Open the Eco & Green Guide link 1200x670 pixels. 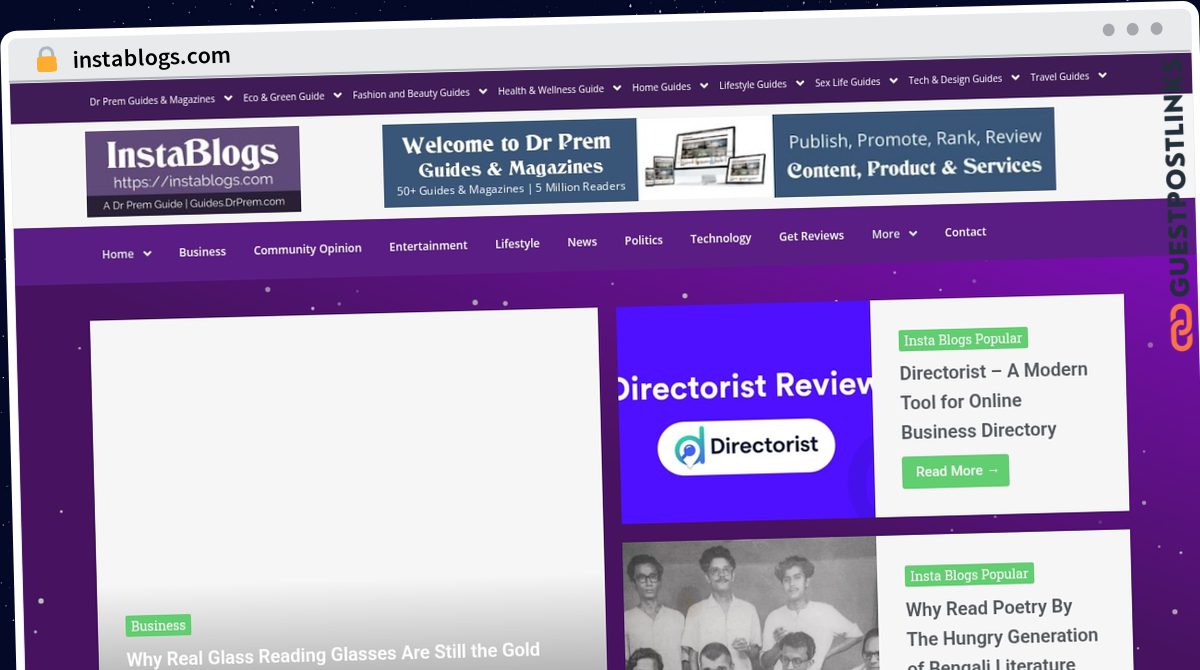click(284, 97)
